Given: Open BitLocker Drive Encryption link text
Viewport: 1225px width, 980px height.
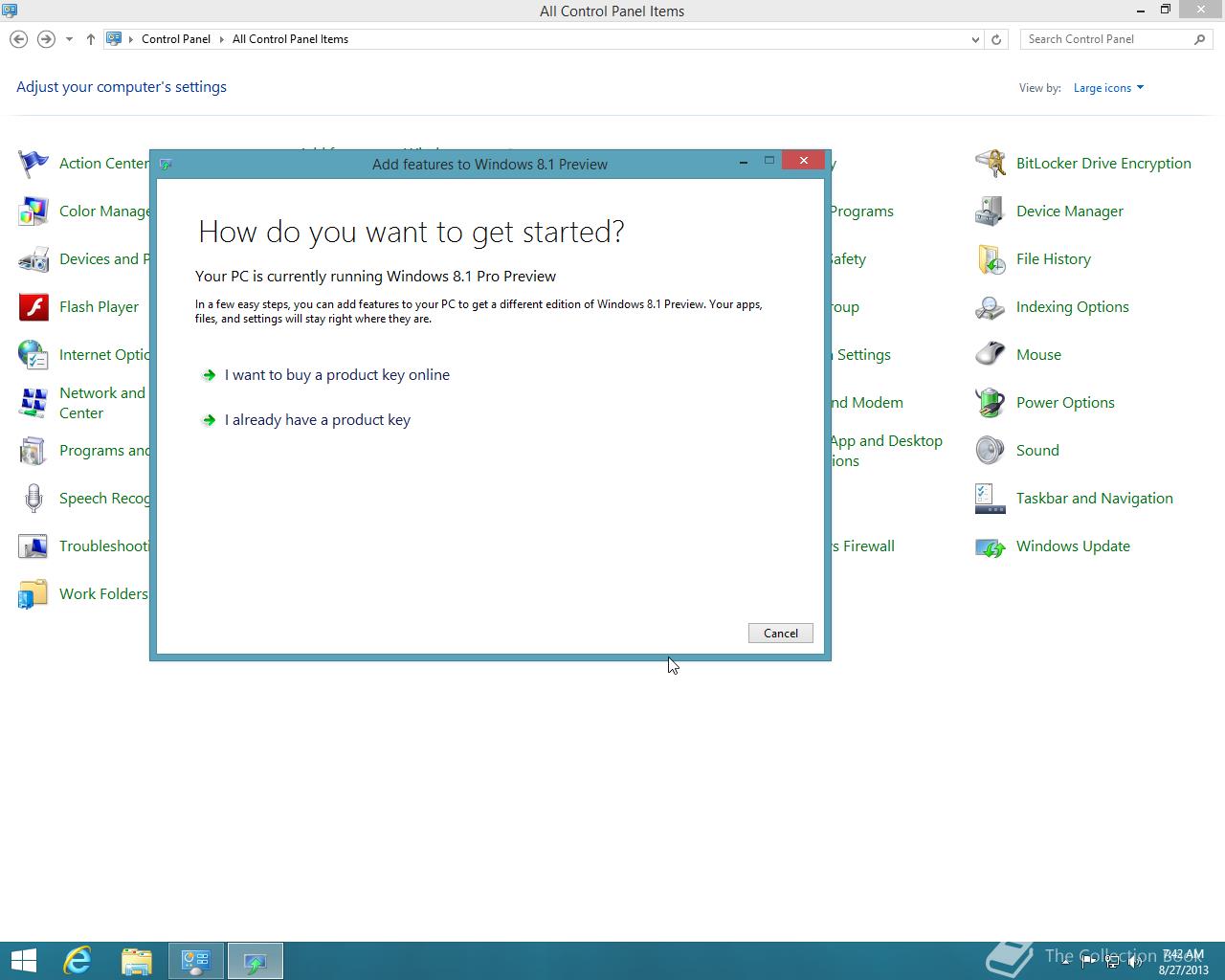Looking at the screenshot, I should (x=1103, y=164).
